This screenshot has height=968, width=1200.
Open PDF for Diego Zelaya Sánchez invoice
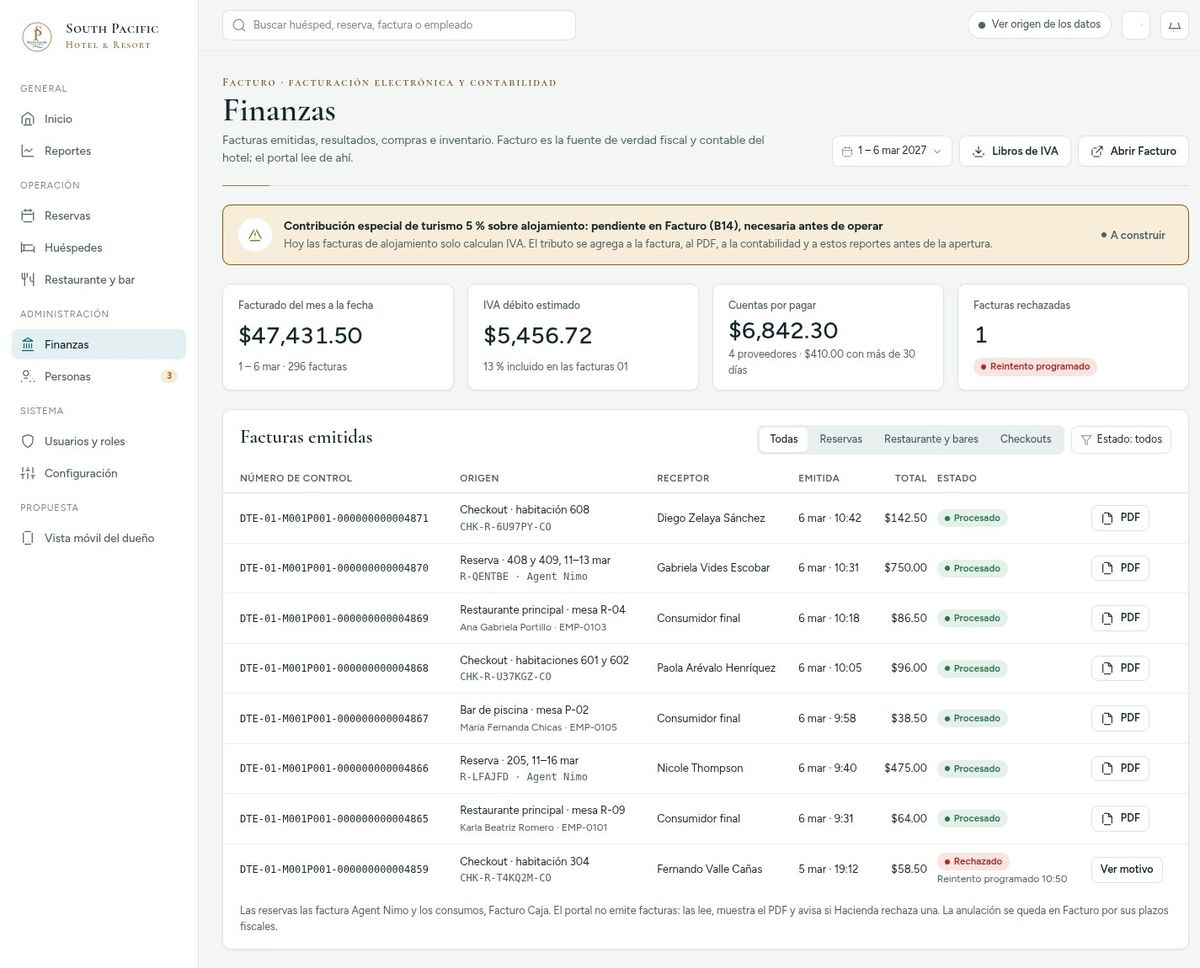pyautogui.click(x=1120, y=518)
